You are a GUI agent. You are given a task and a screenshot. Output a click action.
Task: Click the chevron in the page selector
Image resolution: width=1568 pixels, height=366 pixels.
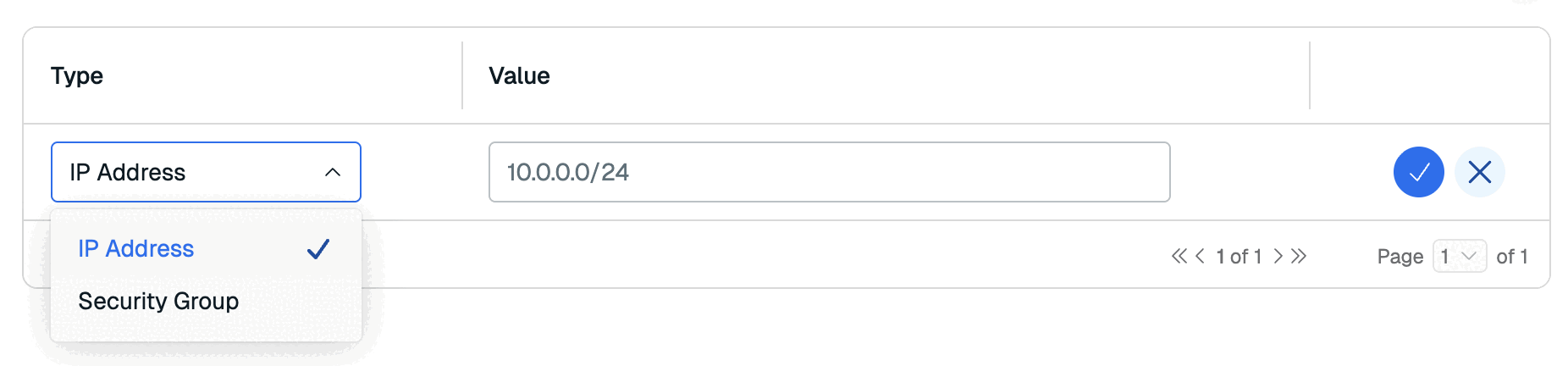click(1469, 256)
